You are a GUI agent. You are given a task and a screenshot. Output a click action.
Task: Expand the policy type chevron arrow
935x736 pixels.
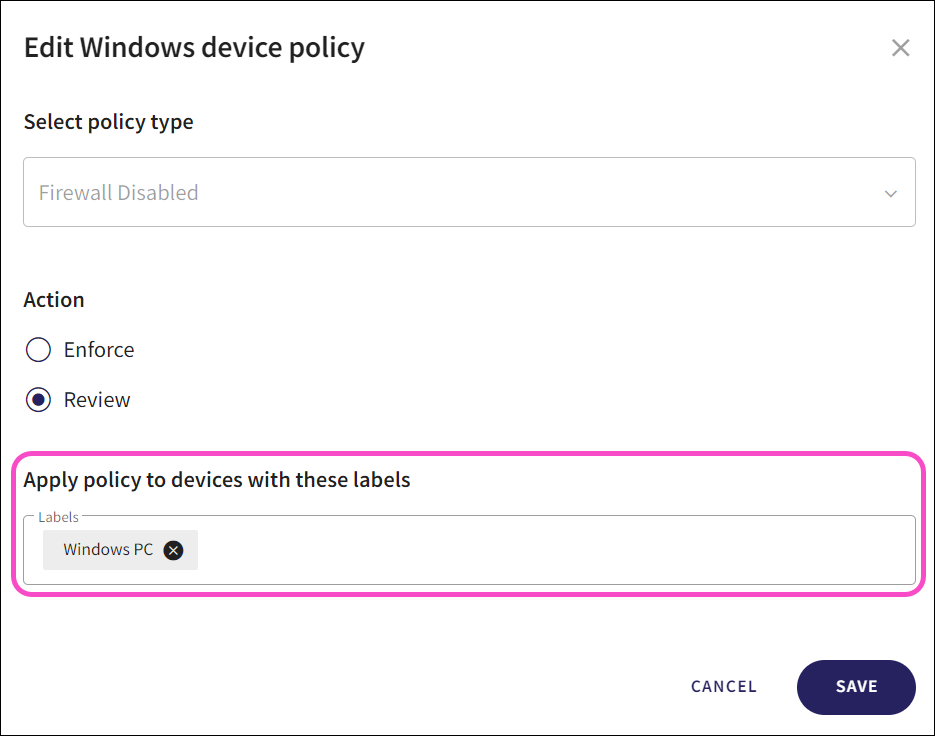click(x=890, y=193)
